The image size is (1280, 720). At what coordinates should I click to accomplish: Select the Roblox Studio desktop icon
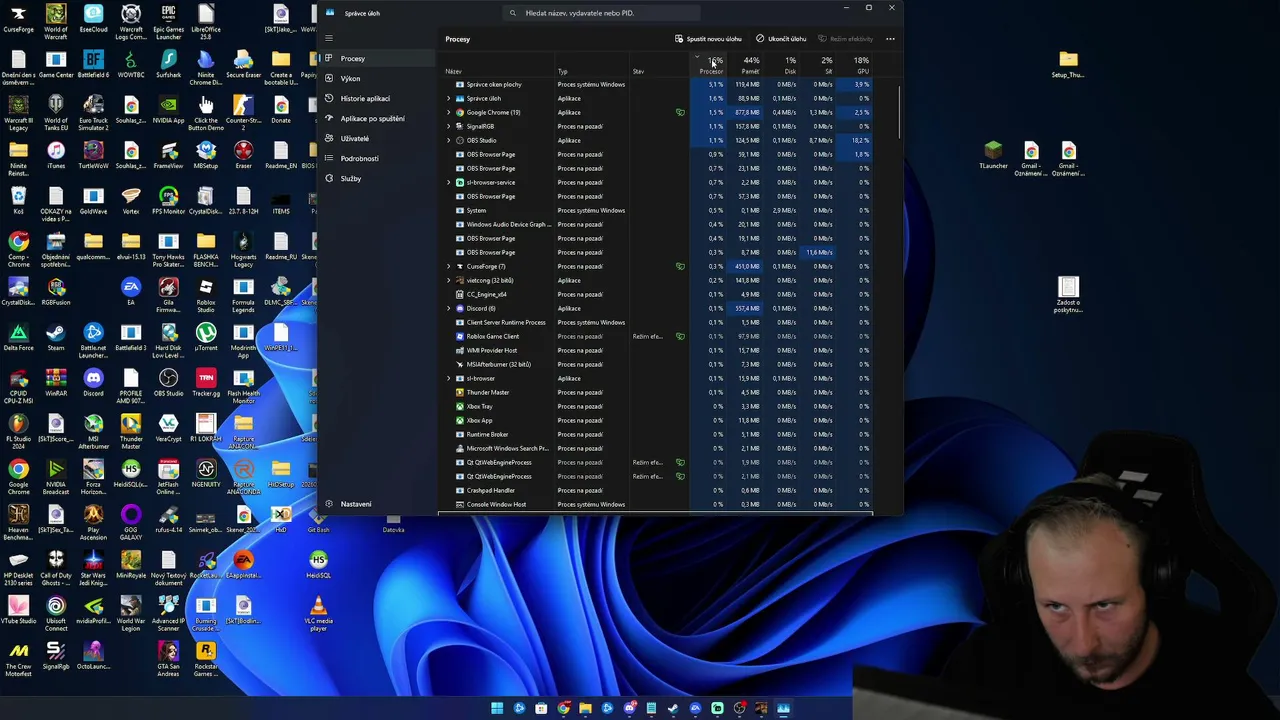206,295
